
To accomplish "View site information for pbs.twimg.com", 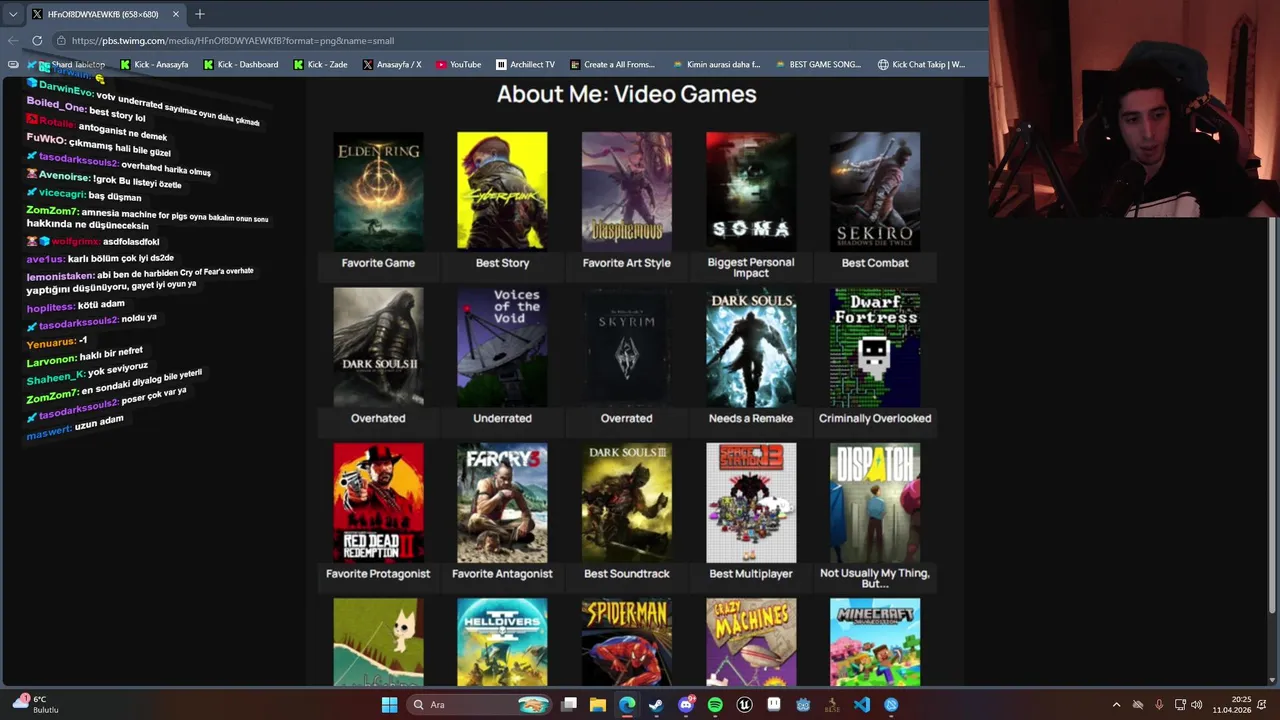I will click(61, 41).
